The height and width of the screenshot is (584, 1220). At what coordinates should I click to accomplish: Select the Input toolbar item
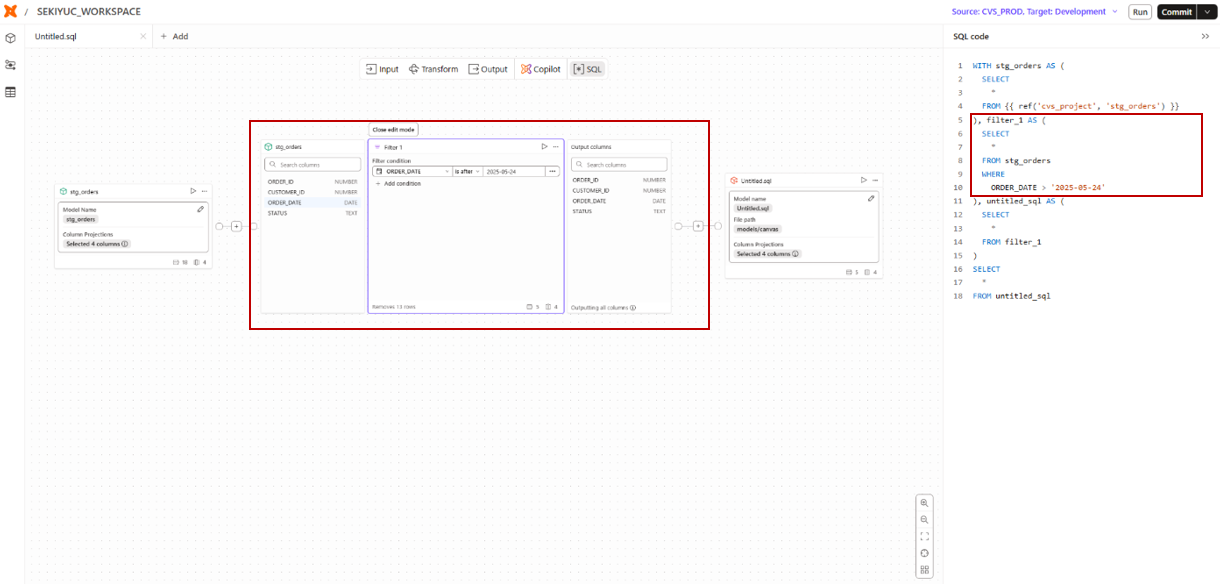click(x=382, y=69)
